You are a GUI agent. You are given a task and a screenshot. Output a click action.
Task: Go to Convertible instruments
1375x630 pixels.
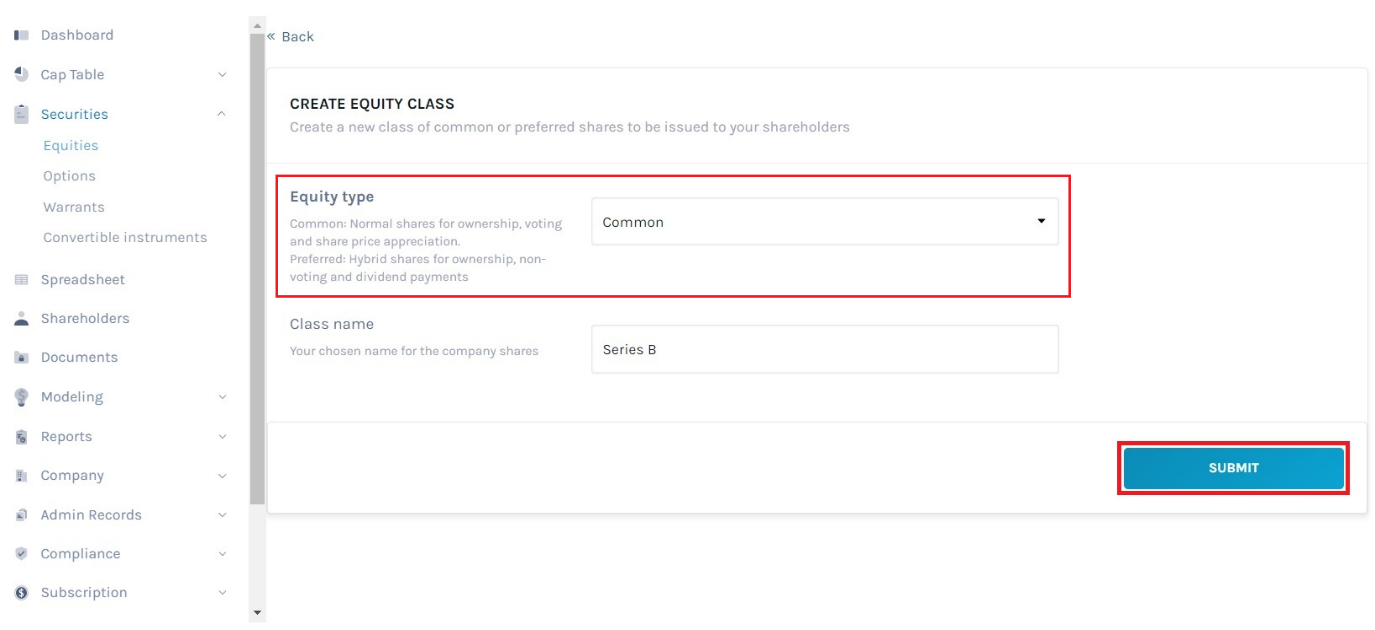125,237
